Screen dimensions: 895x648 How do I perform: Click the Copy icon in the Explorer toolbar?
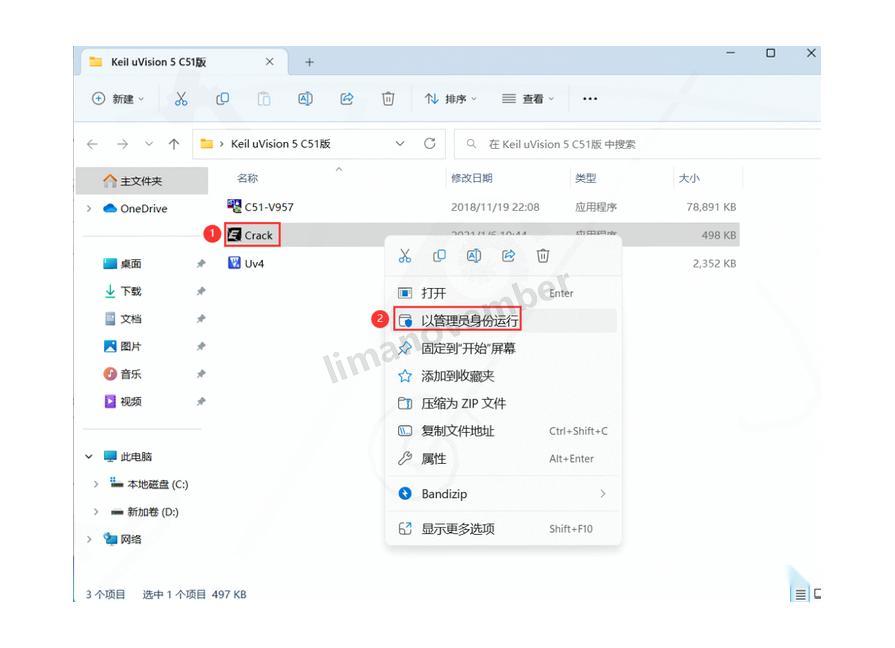click(x=223, y=99)
